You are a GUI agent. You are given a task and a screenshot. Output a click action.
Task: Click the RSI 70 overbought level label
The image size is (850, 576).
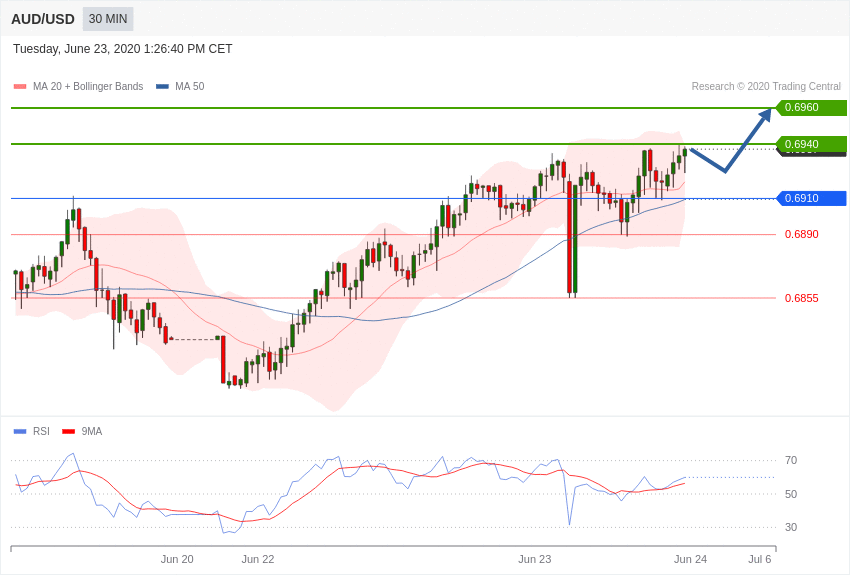coord(791,460)
